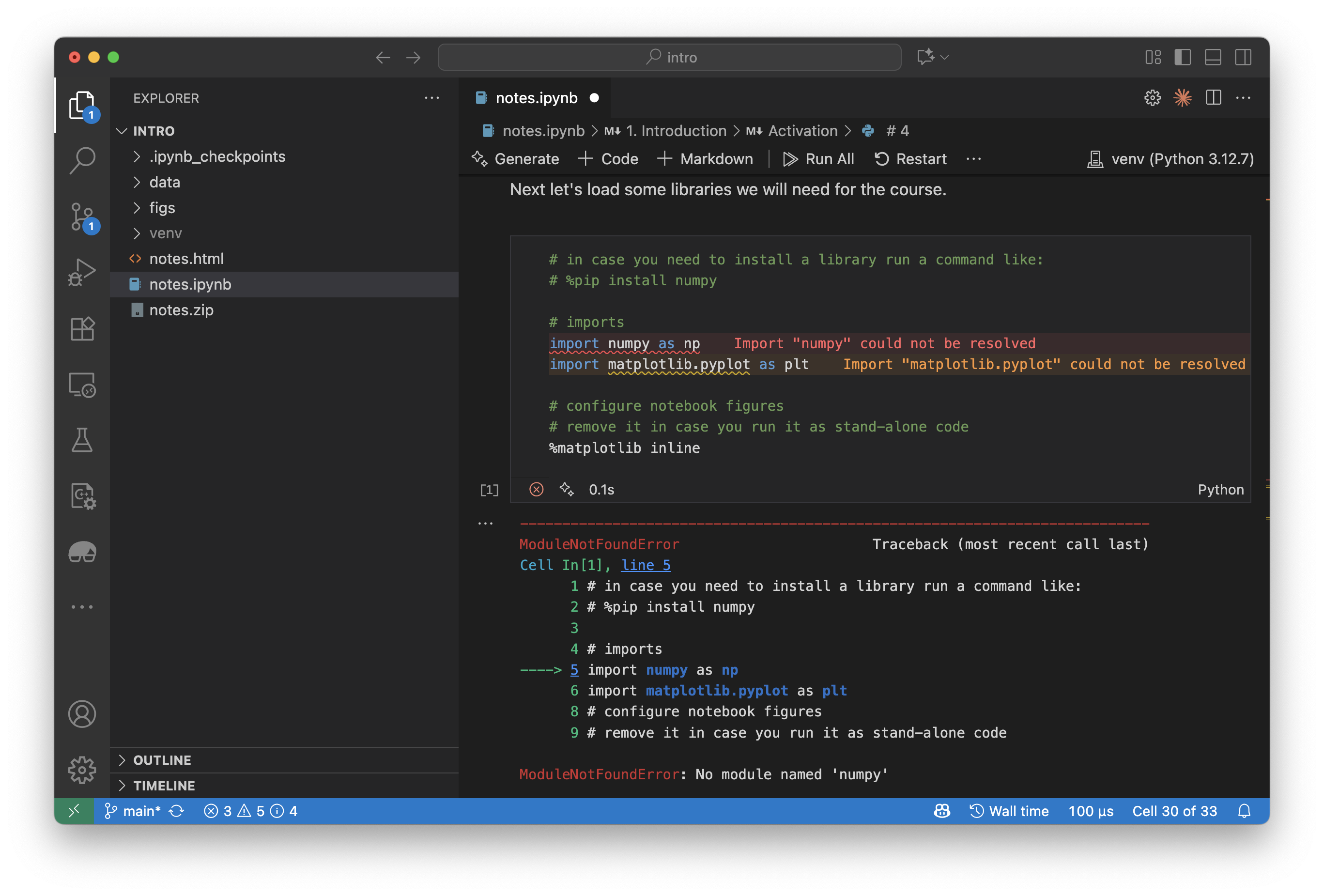Open the Extensions view

pyautogui.click(x=83, y=328)
